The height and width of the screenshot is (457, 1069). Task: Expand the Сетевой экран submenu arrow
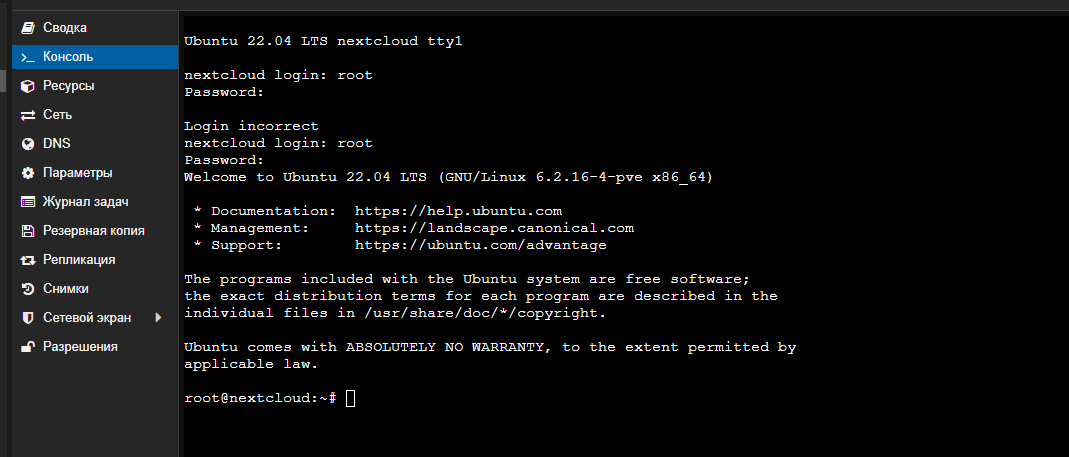click(x=158, y=317)
